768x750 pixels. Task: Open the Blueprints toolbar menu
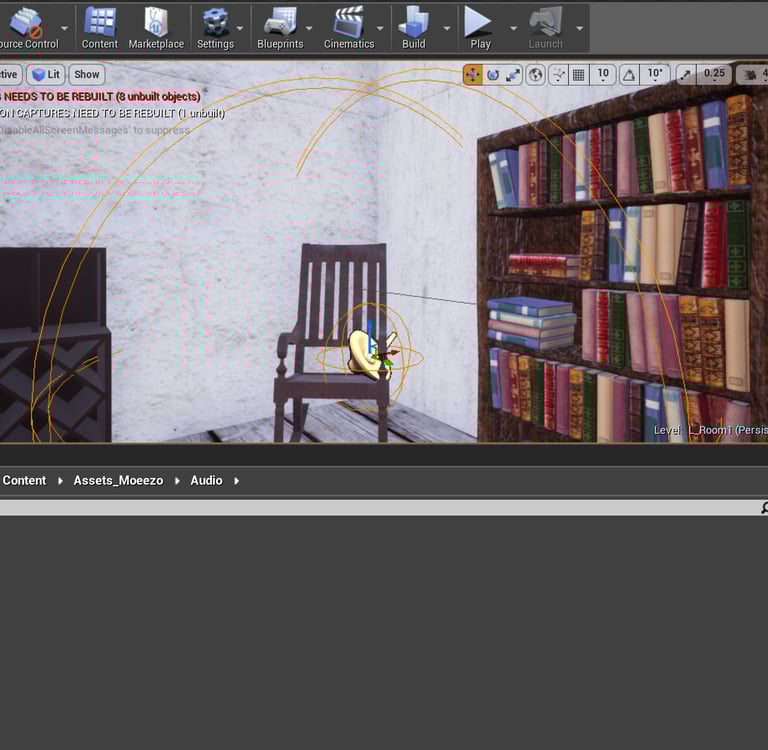coord(280,28)
